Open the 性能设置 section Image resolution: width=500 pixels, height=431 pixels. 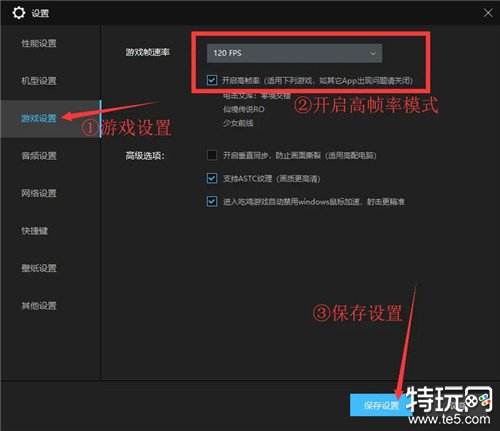click(39, 43)
